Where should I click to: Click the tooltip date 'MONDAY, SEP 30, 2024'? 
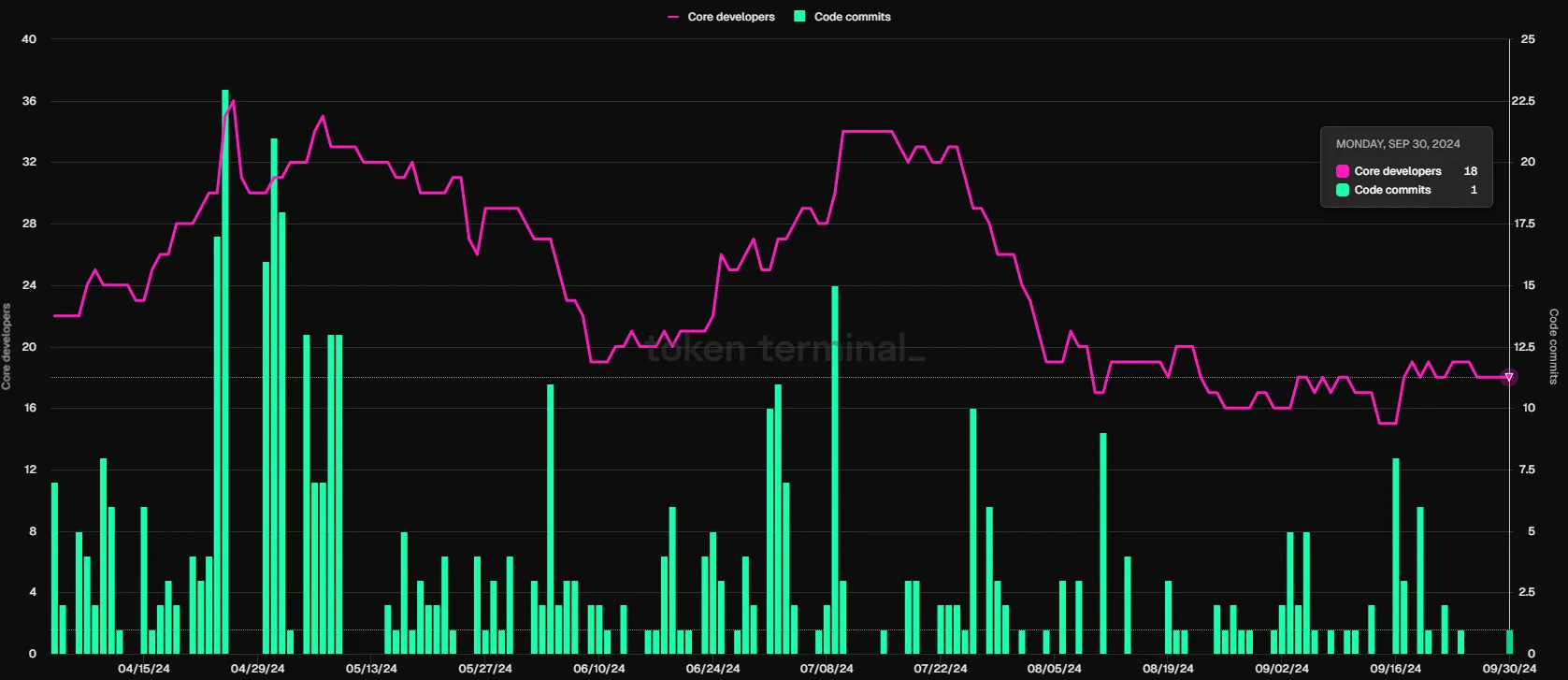pyautogui.click(x=1398, y=144)
